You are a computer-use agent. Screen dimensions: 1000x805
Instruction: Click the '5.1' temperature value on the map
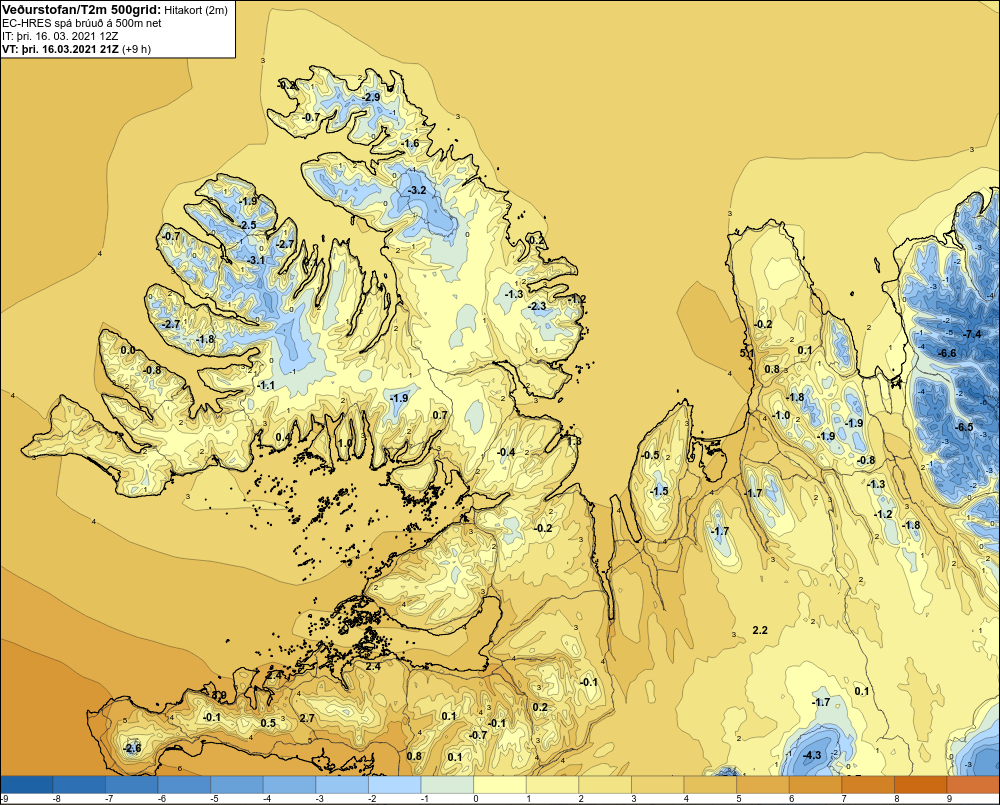click(x=747, y=353)
